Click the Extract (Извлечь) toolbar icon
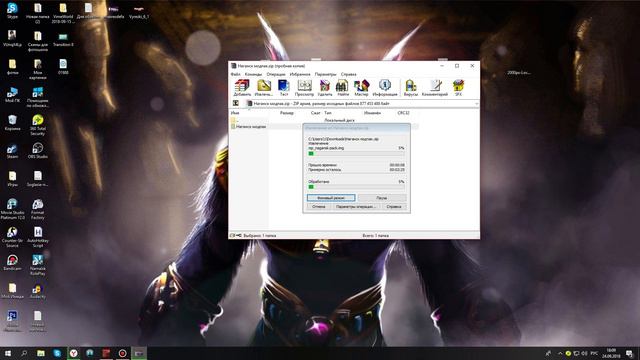640x360 pixels. tap(264, 87)
